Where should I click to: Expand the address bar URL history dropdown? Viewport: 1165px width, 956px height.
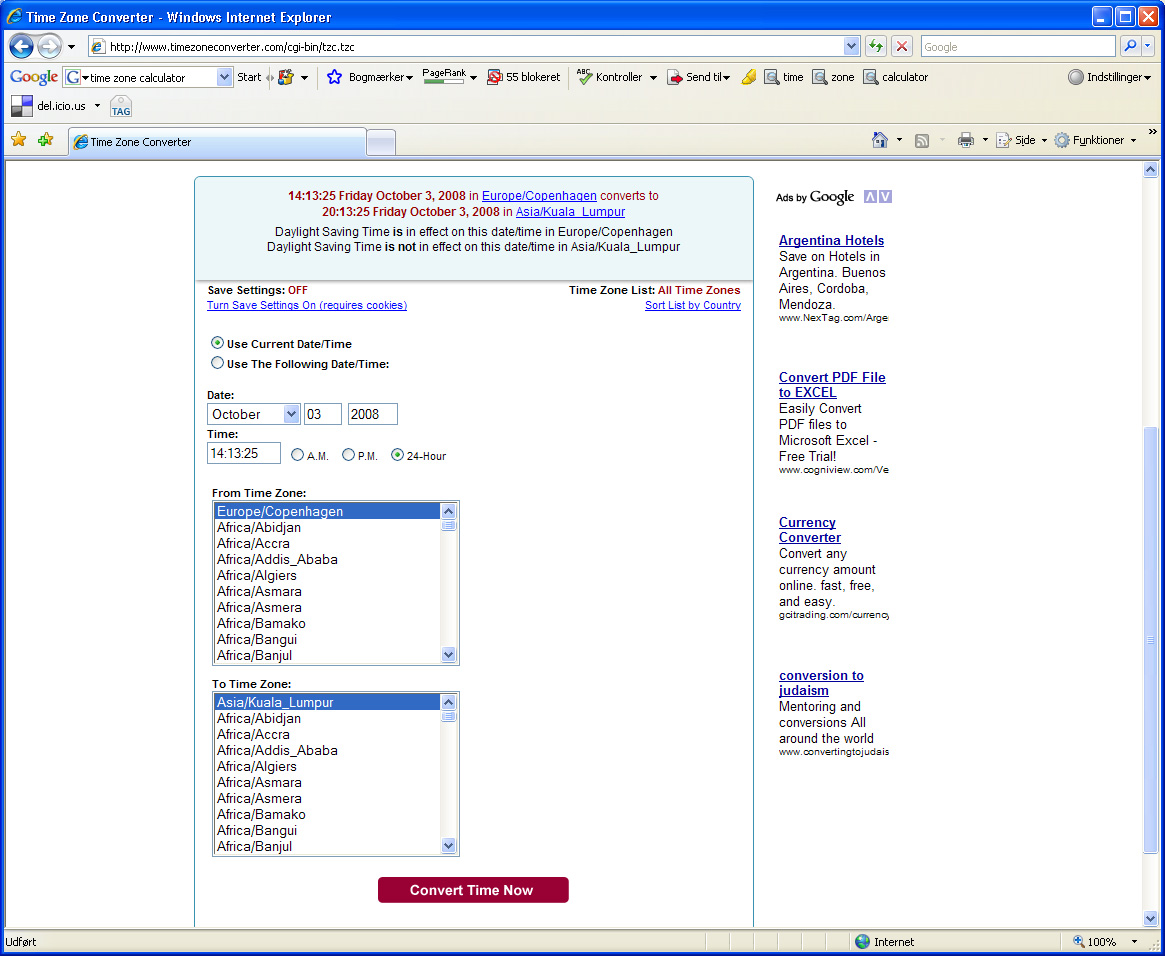click(x=851, y=46)
